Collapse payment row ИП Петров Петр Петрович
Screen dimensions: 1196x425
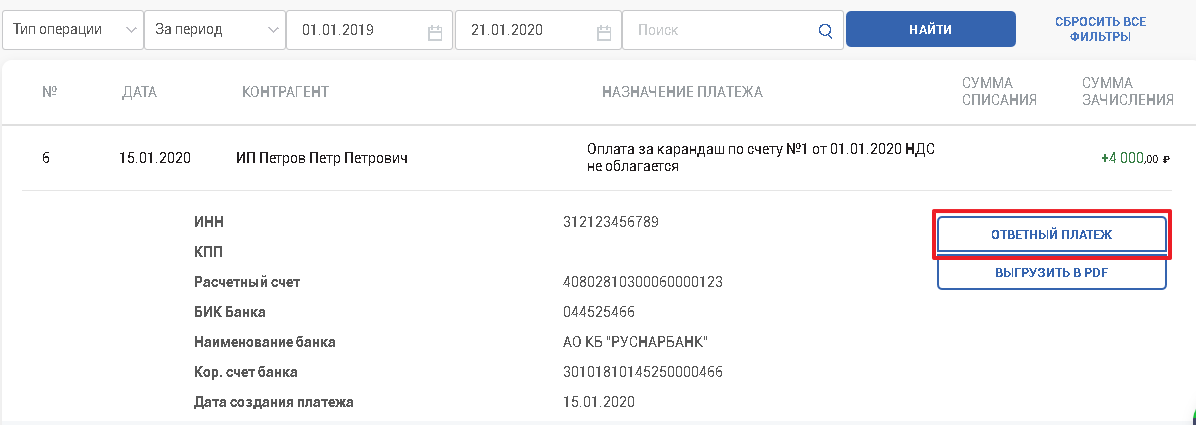tap(598, 159)
